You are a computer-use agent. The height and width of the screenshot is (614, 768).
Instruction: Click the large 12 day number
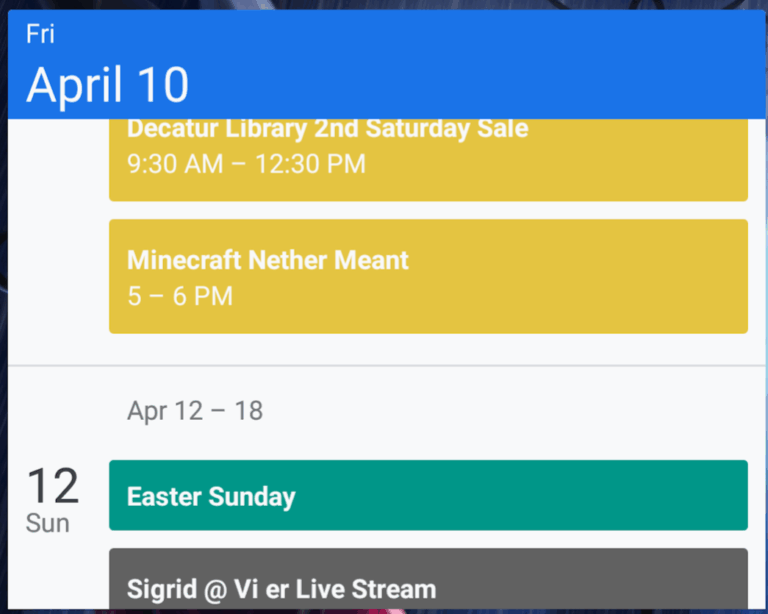point(52,486)
